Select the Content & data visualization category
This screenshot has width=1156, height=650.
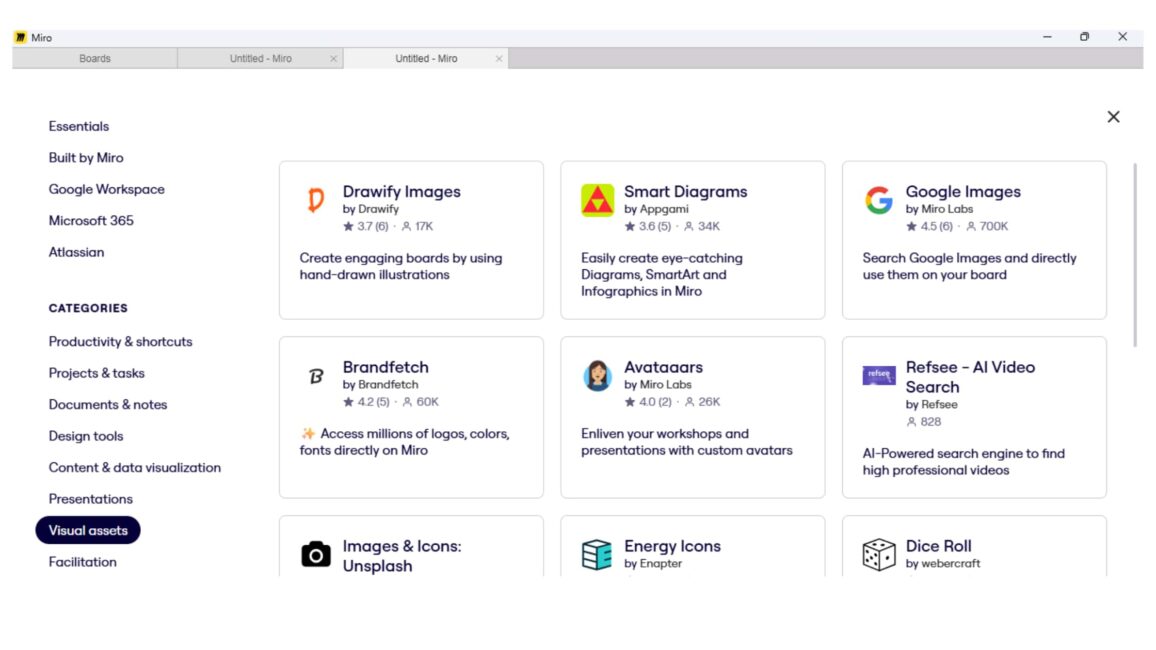point(135,468)
